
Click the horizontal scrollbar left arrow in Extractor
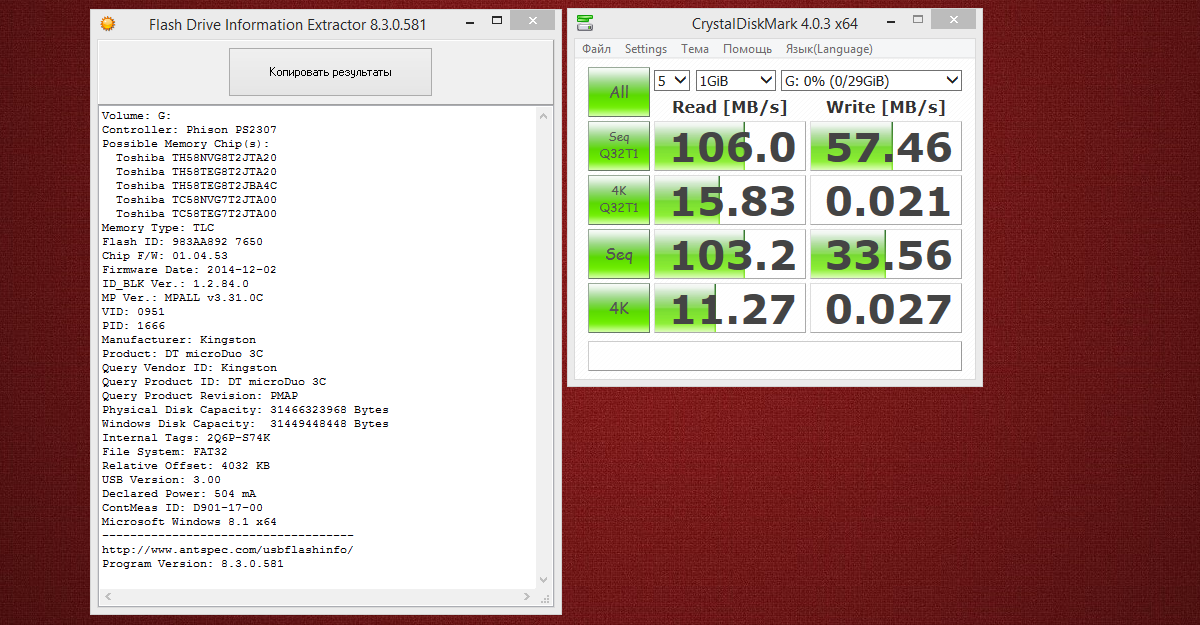(106, 598)
